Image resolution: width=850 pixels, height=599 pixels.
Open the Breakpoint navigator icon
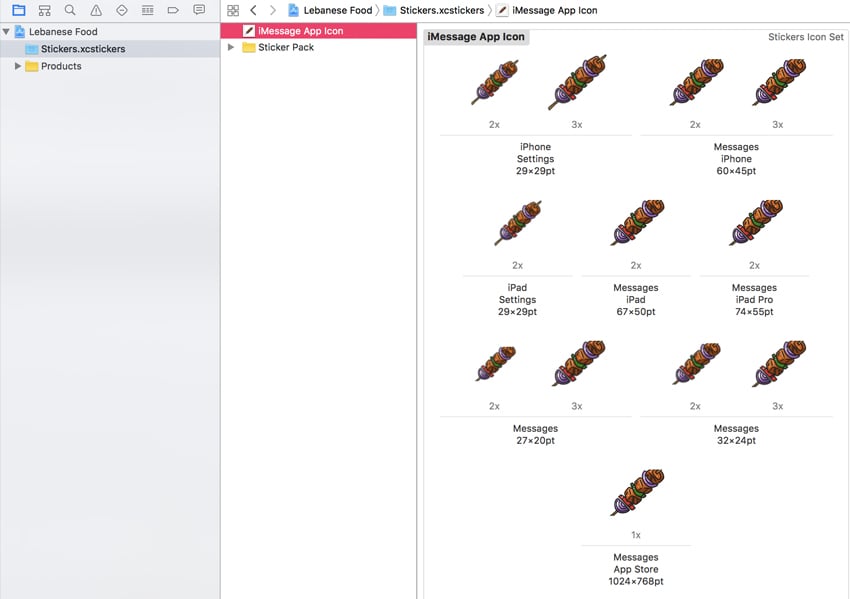(173, 10)
